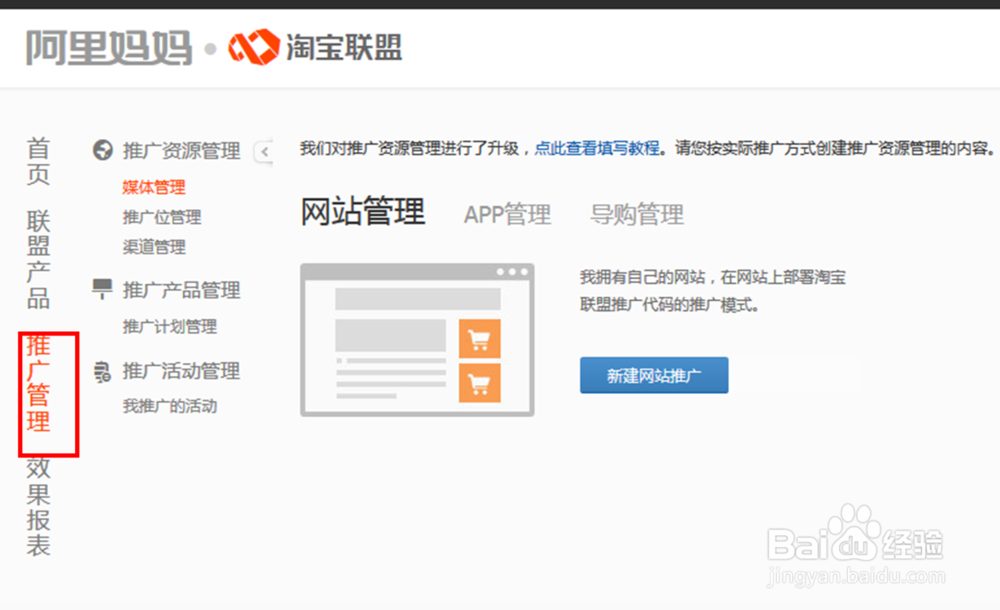Select 推广管理 in the left navigation
Screen dimensions: 1000x610
click(x=38, y=383)
